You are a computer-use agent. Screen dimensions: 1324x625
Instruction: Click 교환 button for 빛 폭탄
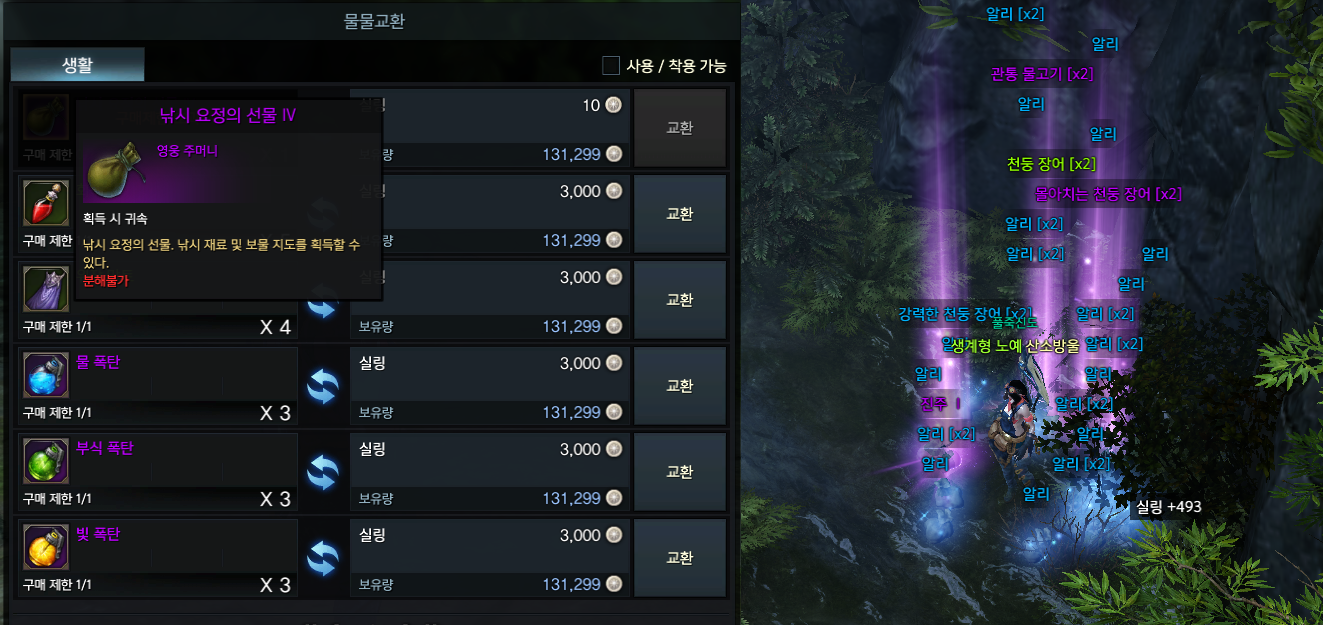(x=680, y=558)
